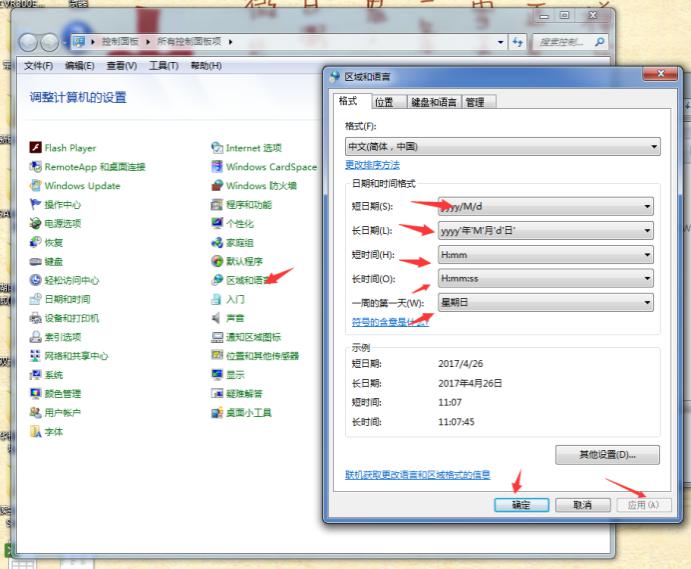Click the control panel search box
The width and height of the screenshot is (691, 569).
click(x=565, y=42)
